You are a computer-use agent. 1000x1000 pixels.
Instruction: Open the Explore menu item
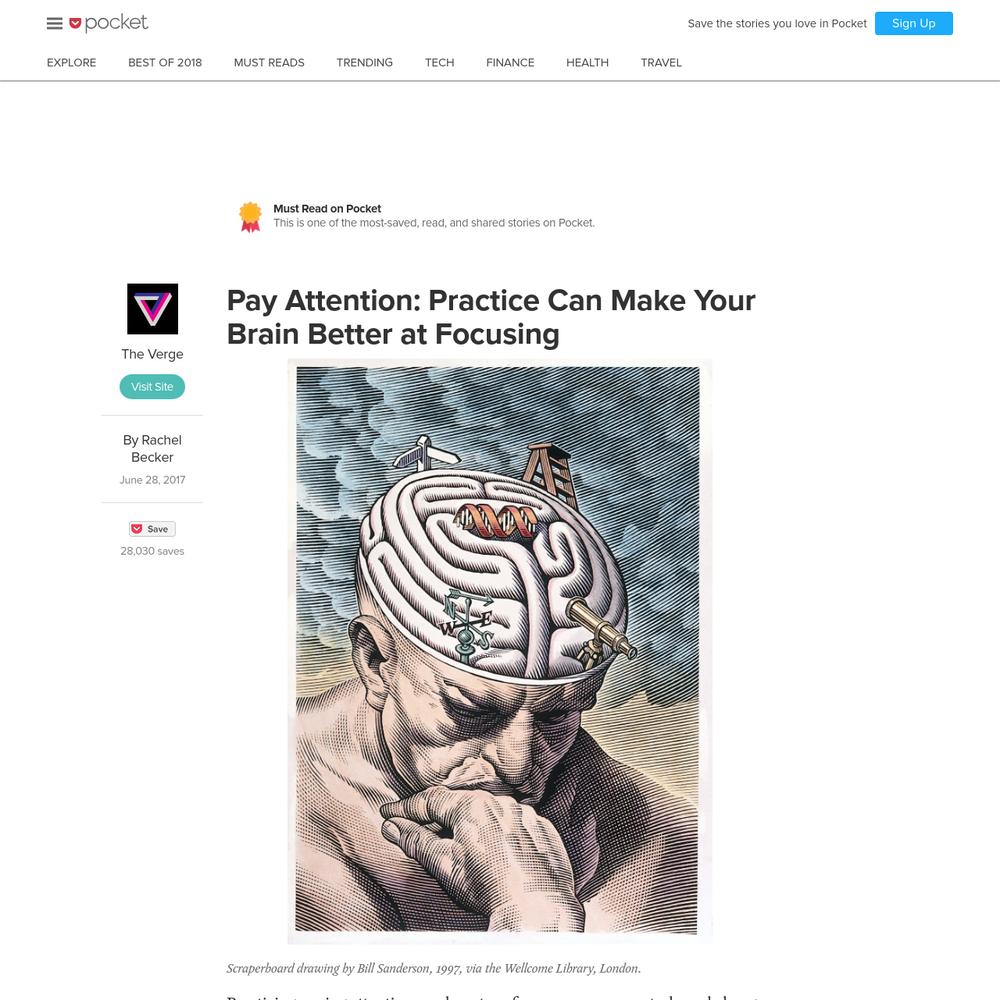tap(71, 62)
